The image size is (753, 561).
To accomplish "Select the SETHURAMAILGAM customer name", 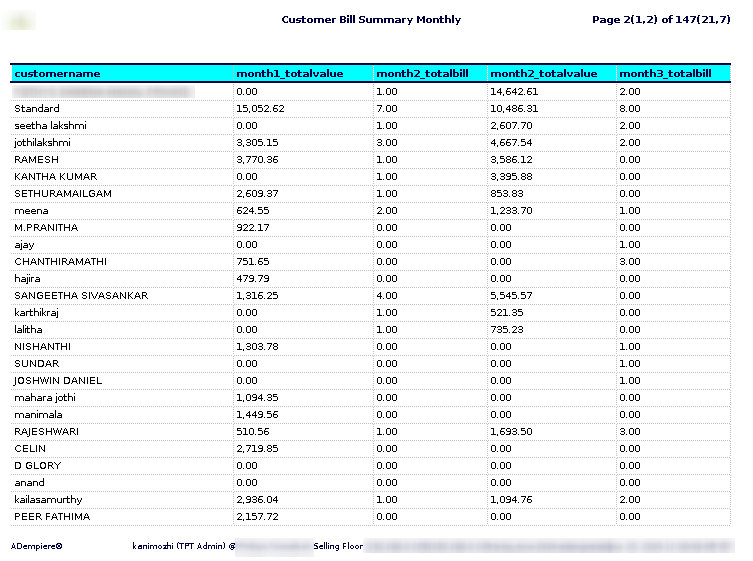I will click(x=63, y=194).
